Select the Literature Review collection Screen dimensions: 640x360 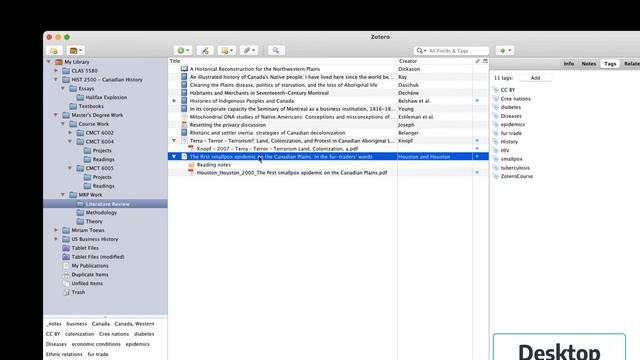click(105, 204)
